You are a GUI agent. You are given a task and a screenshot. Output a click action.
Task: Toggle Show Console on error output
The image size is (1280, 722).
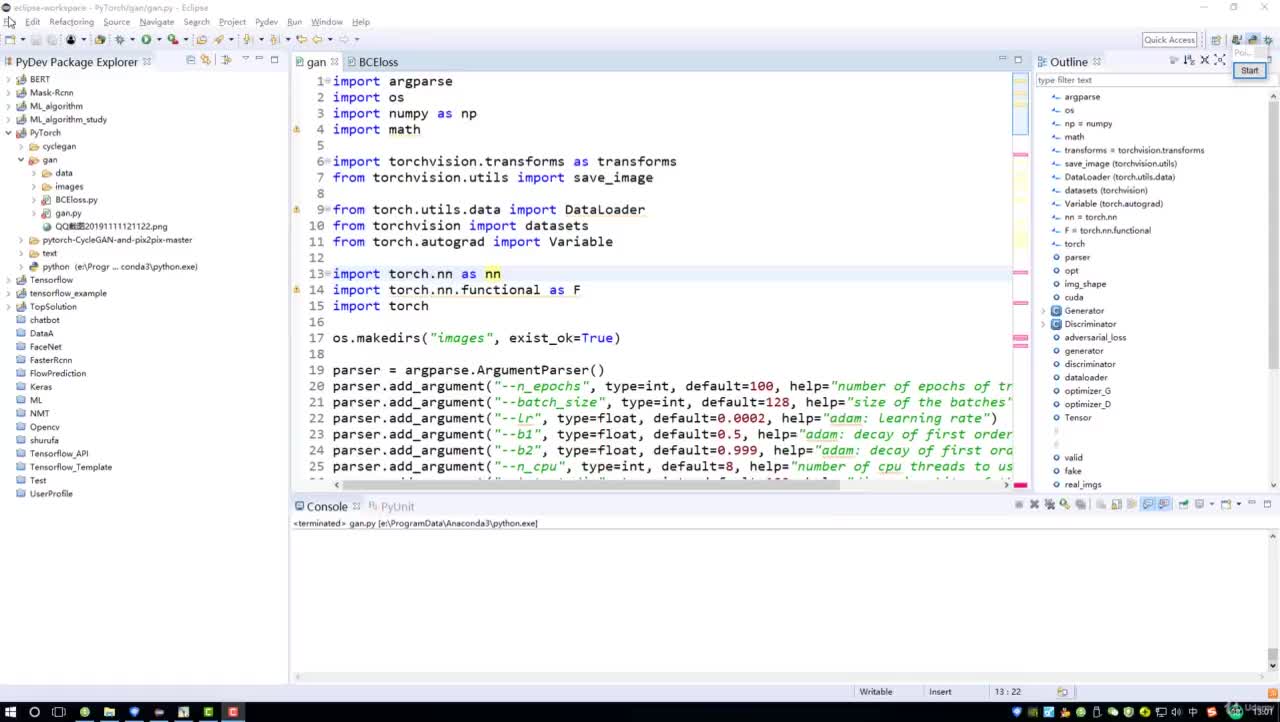pos(1164,505)
